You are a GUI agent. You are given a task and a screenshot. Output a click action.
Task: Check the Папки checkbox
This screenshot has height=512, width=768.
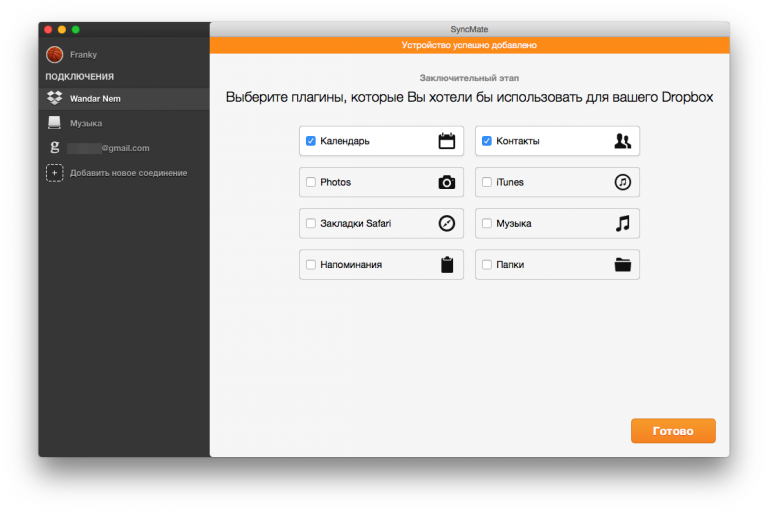pos(486,265)
